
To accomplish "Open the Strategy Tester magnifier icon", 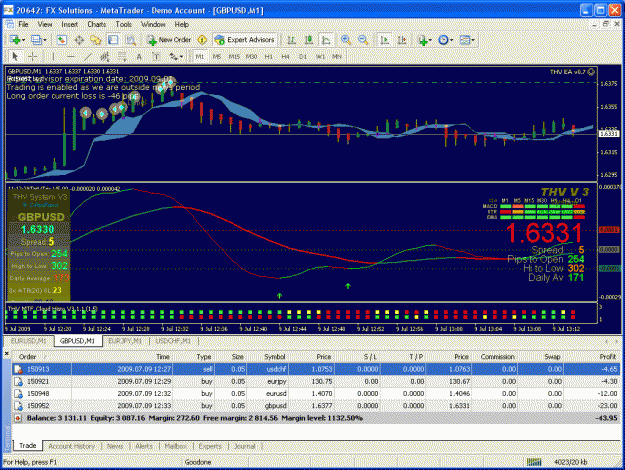I will pyautogui.click(x=130, y=40).
